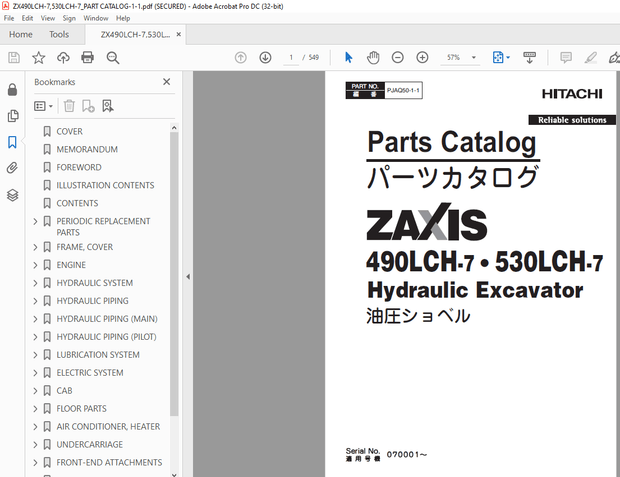This screenshot has height=477, width=620.
Task: Open the Edit menu
Action: pos(27,18)
